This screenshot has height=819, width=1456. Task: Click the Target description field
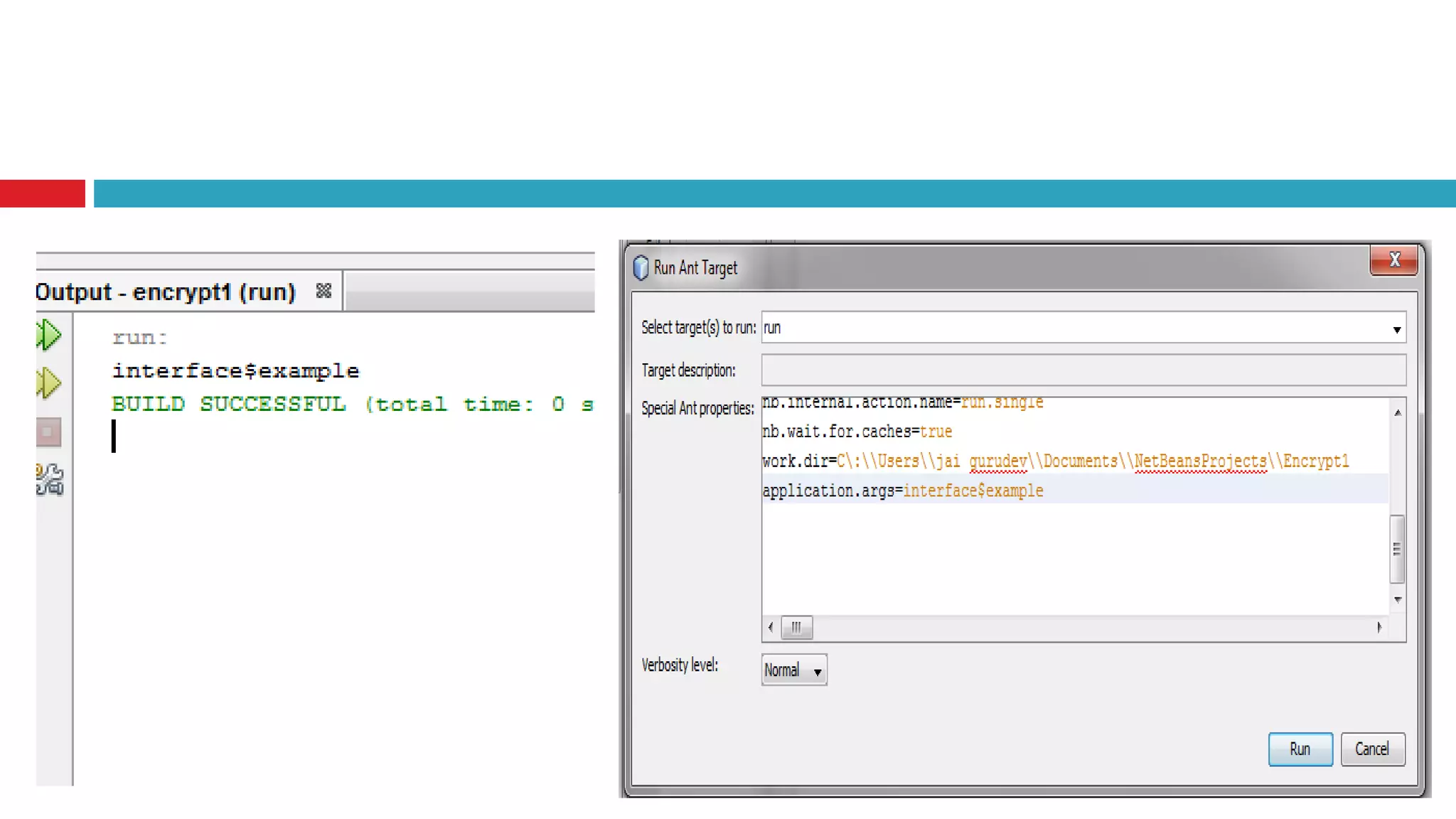click(1083, 370)
